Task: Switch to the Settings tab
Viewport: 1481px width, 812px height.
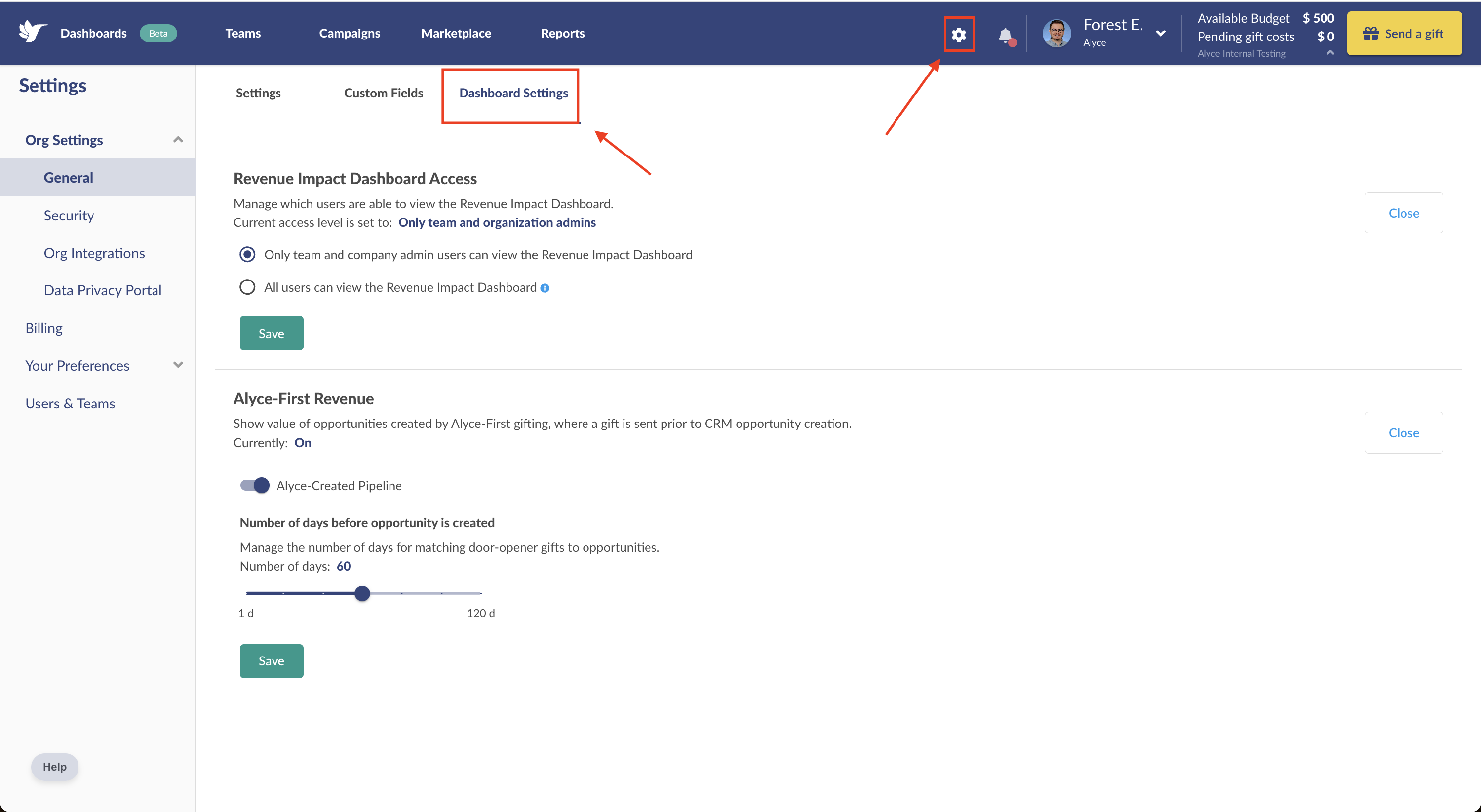Action: coord(258,93)
